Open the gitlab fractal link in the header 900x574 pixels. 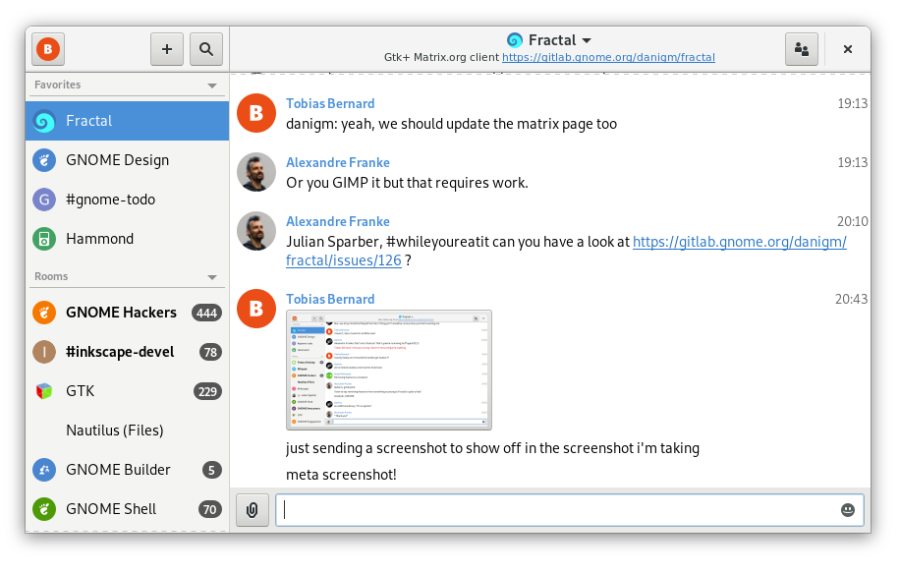pyautogui.click(x=608, y=57)
